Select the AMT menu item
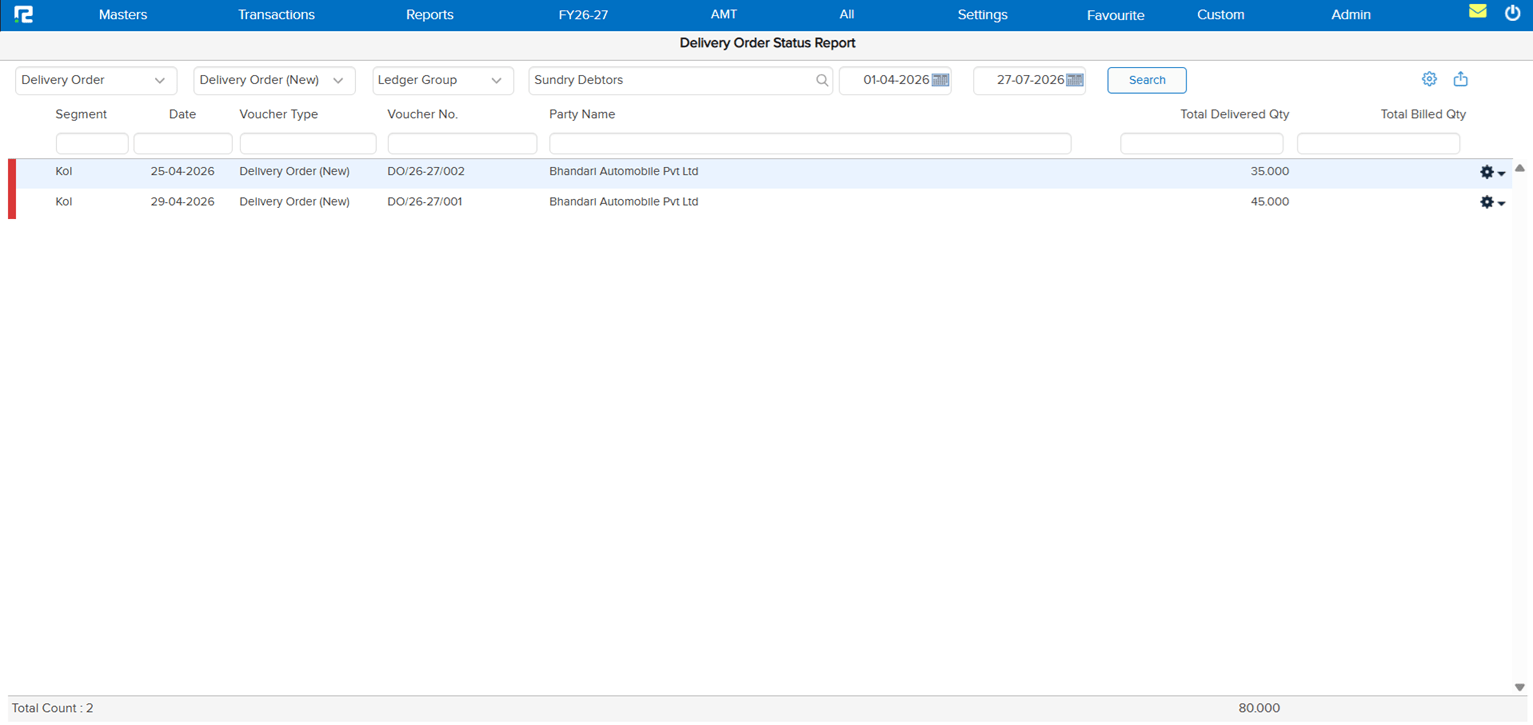This screenshot has width=1533, height=725. [x=724, y=15]
